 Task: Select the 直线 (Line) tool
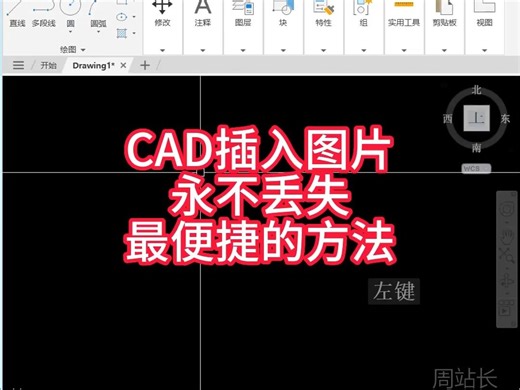pyautogui.click(x=17, y=15)
